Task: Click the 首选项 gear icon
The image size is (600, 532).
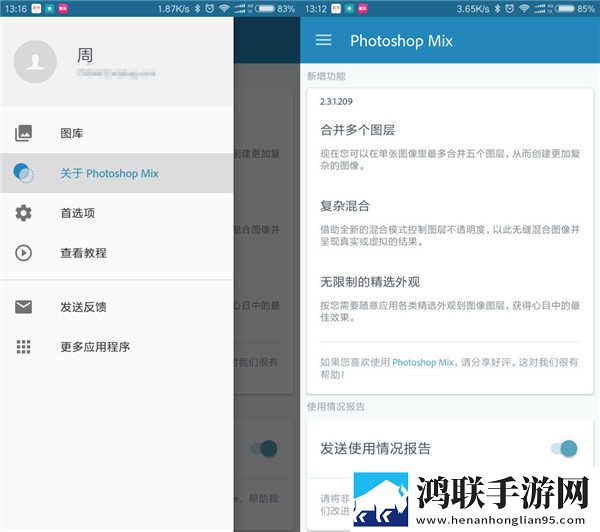Action: click(x=23, y=213)
